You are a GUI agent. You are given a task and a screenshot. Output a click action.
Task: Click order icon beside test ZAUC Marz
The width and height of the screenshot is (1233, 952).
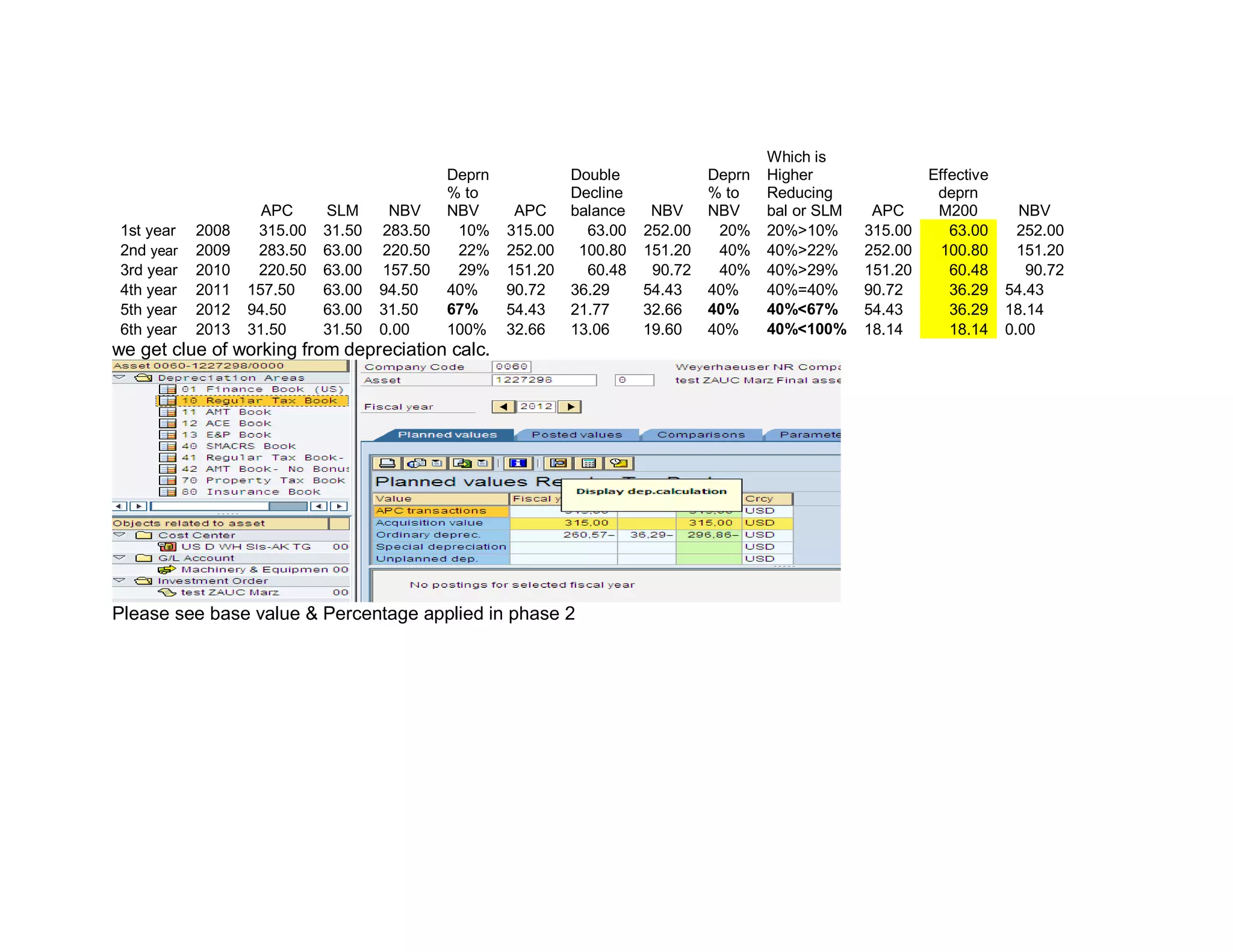pos(167,592)
